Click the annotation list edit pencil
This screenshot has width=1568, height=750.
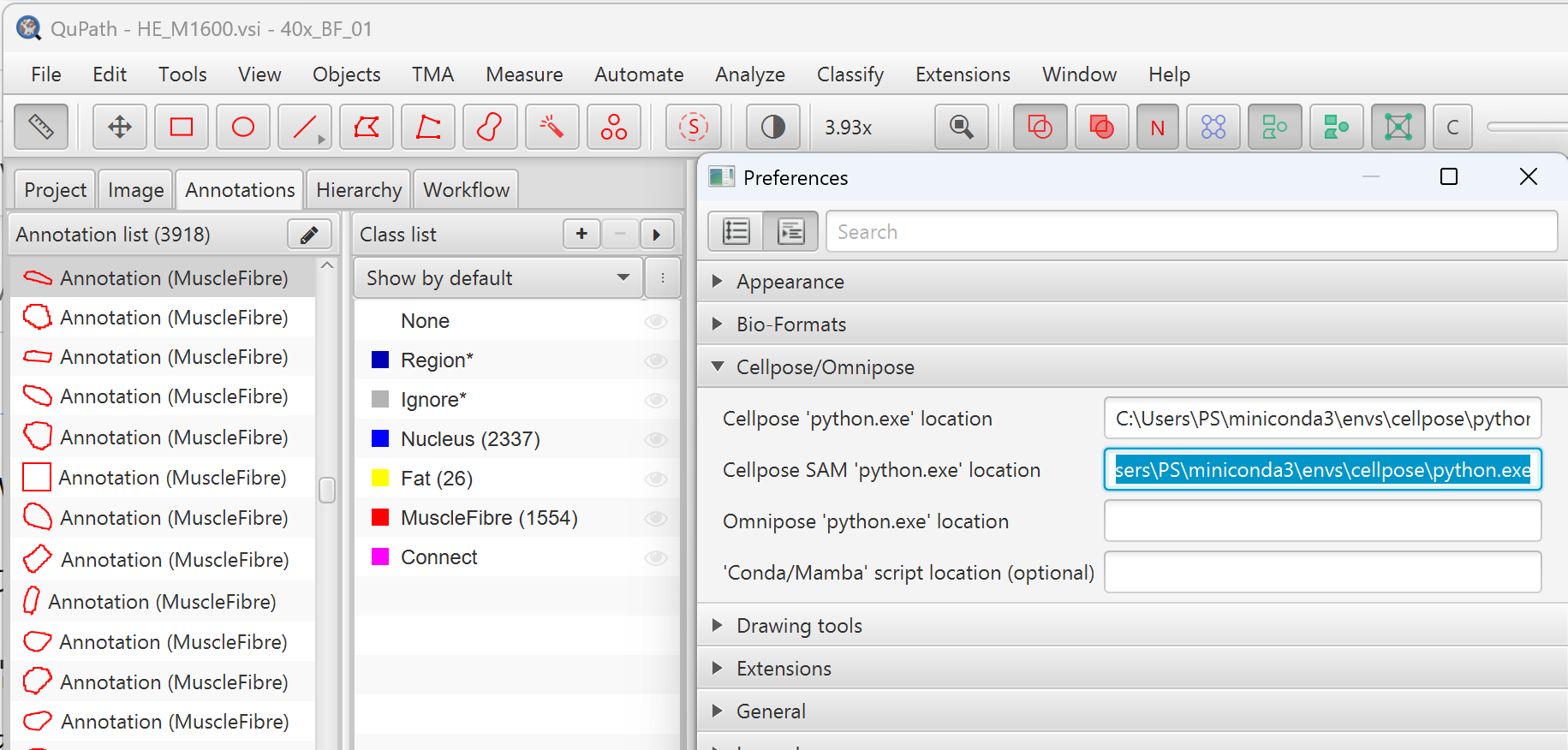(309, 235)
